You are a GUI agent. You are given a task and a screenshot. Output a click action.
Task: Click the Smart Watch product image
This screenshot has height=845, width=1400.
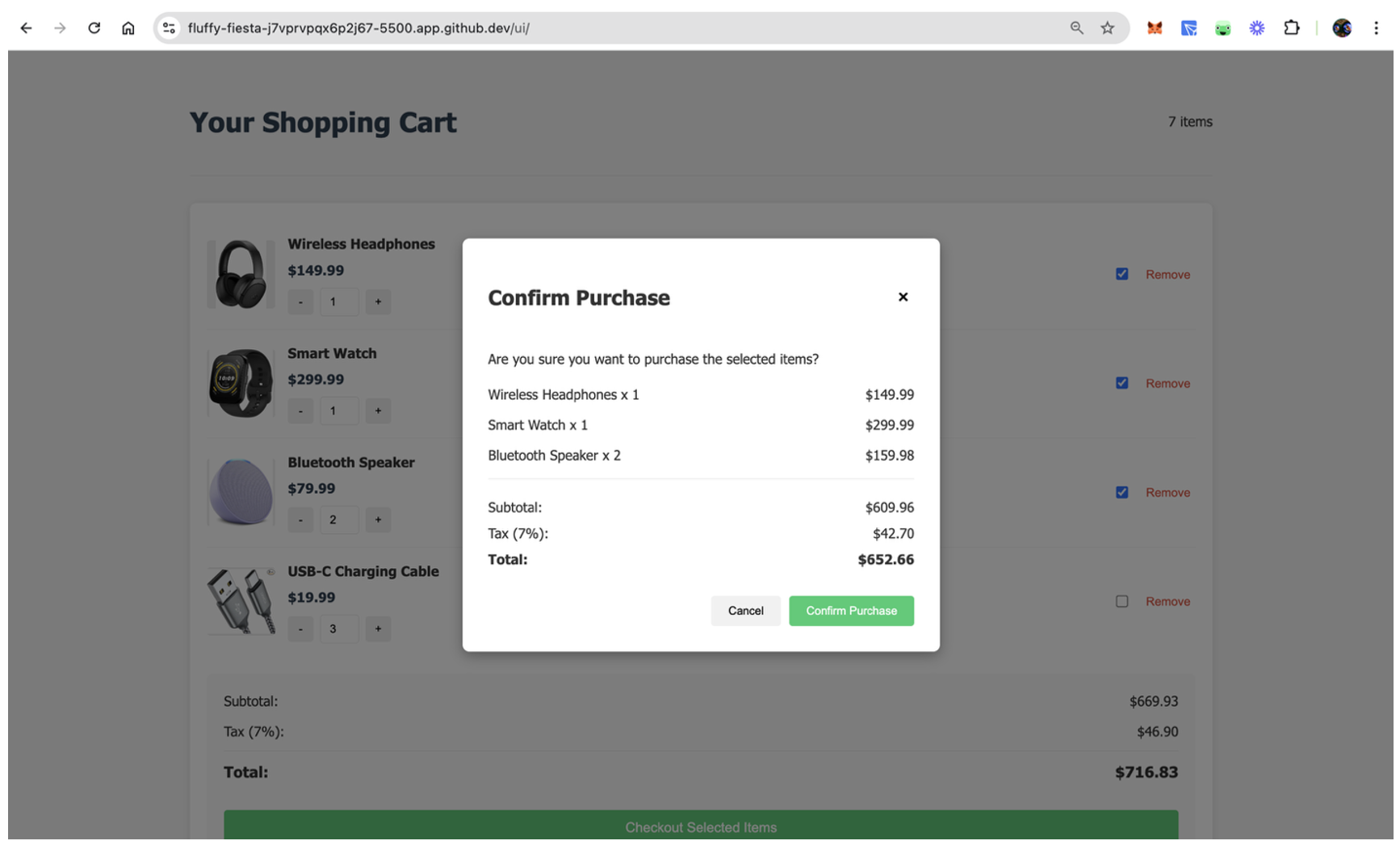(x=241, y=383)
